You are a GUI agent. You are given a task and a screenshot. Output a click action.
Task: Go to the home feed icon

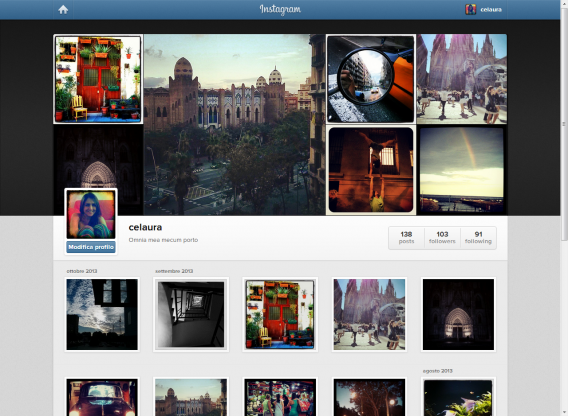(x=63, y=9)
